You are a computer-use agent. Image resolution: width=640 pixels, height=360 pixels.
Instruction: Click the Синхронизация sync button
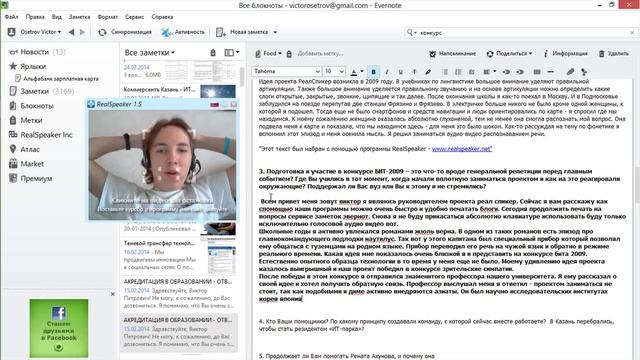click(124, 32)
